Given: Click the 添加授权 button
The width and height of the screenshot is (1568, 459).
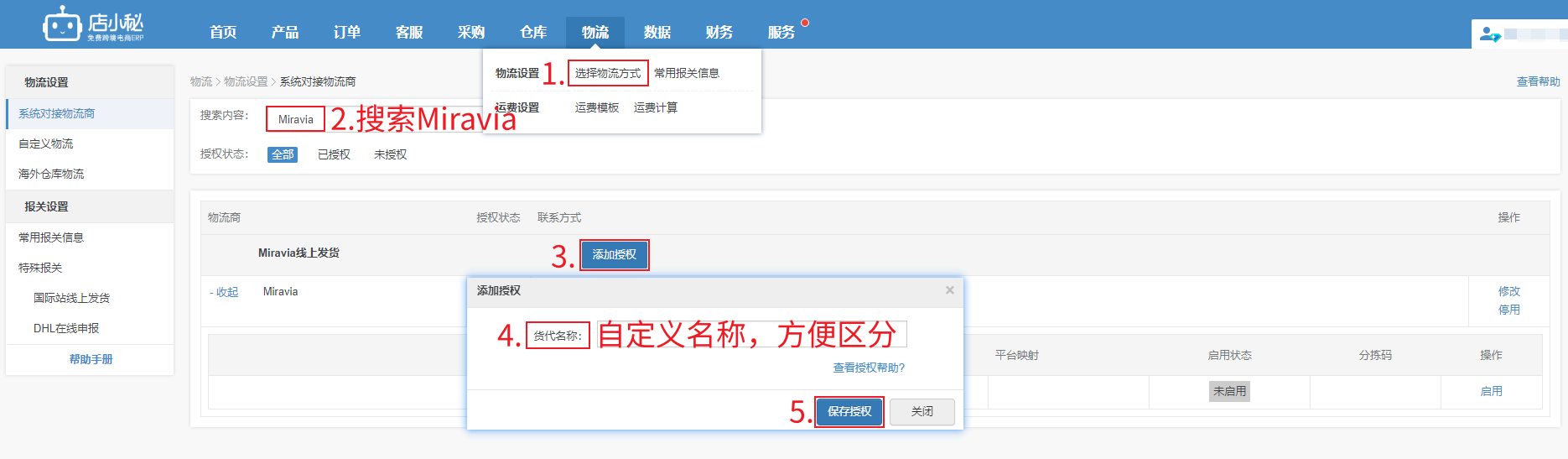Looking at the screenshot, I should tap(615, 254).
